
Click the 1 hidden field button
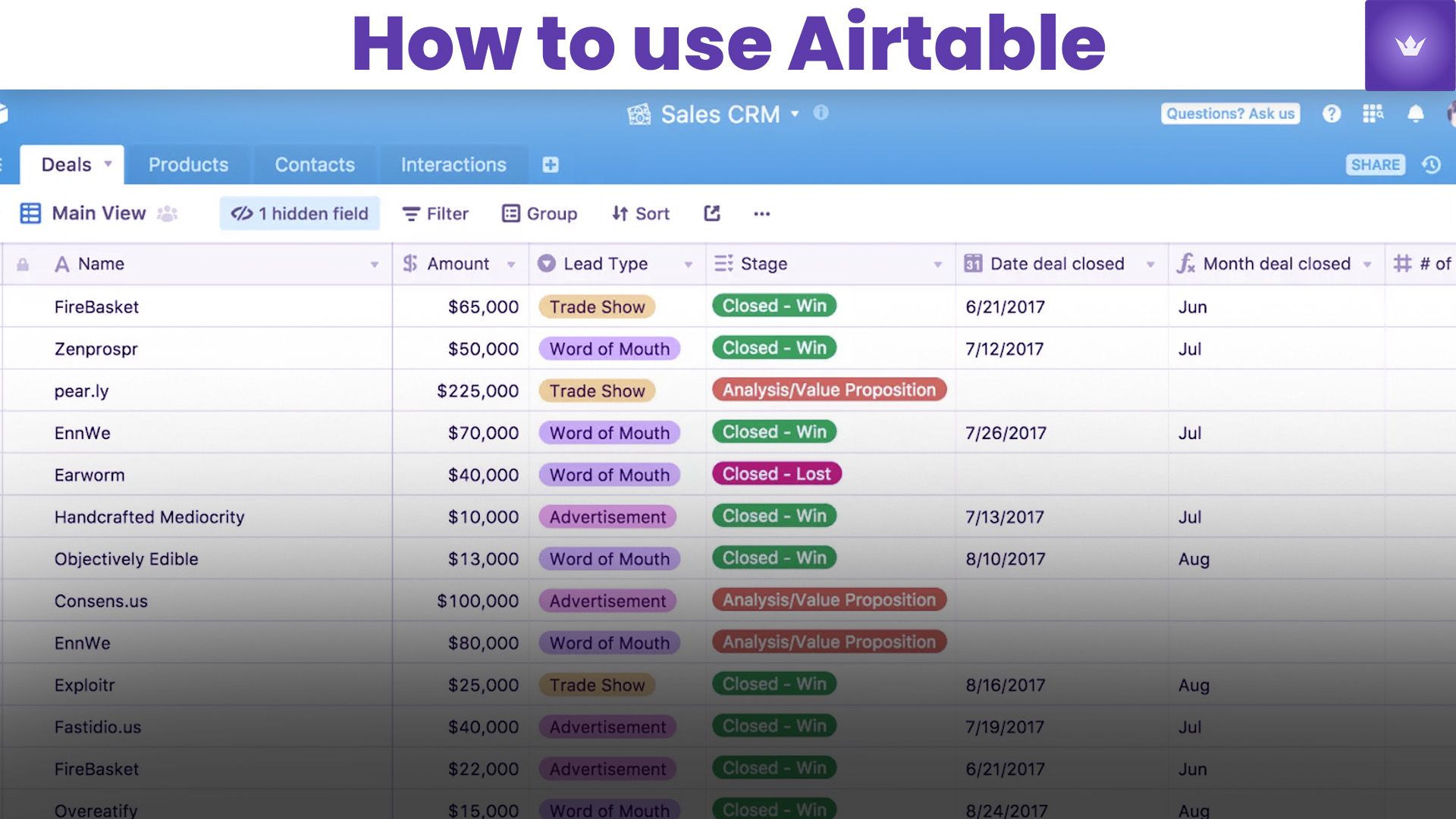click(x=300, y=214)
